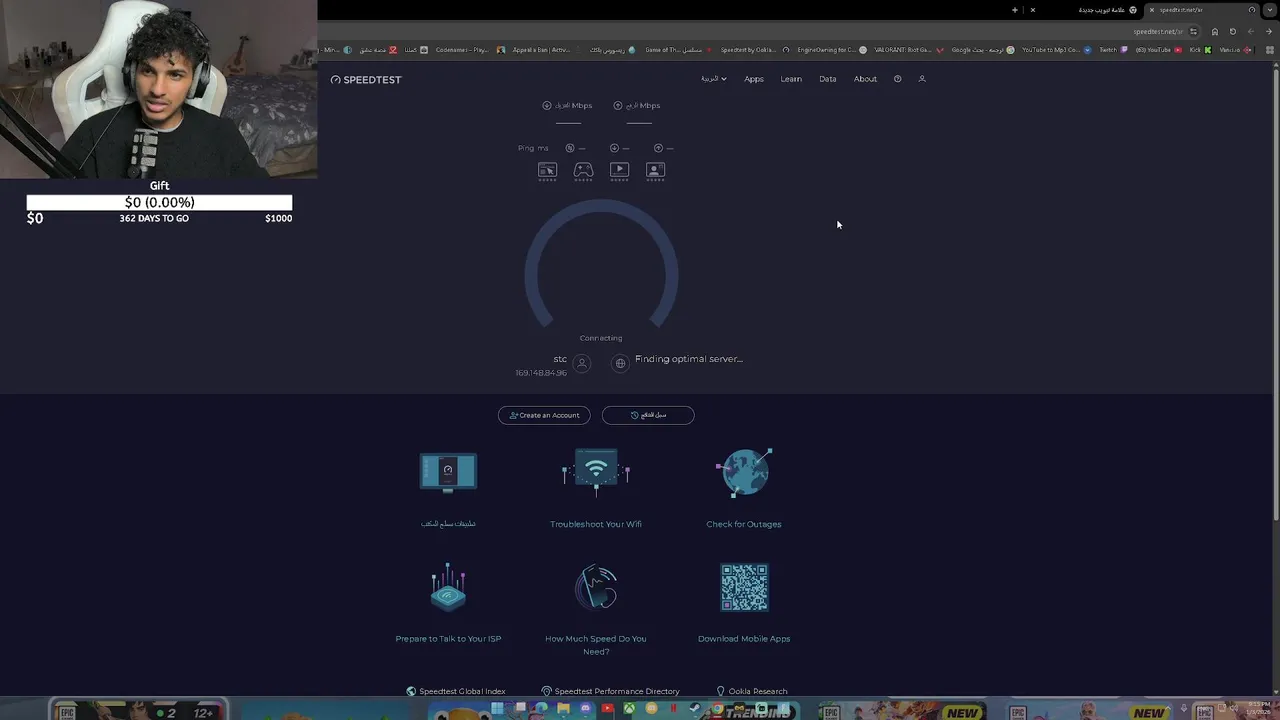Open Download Mobile Apps link
Screen dimensions: 1280x720
[x=744, y=639]
